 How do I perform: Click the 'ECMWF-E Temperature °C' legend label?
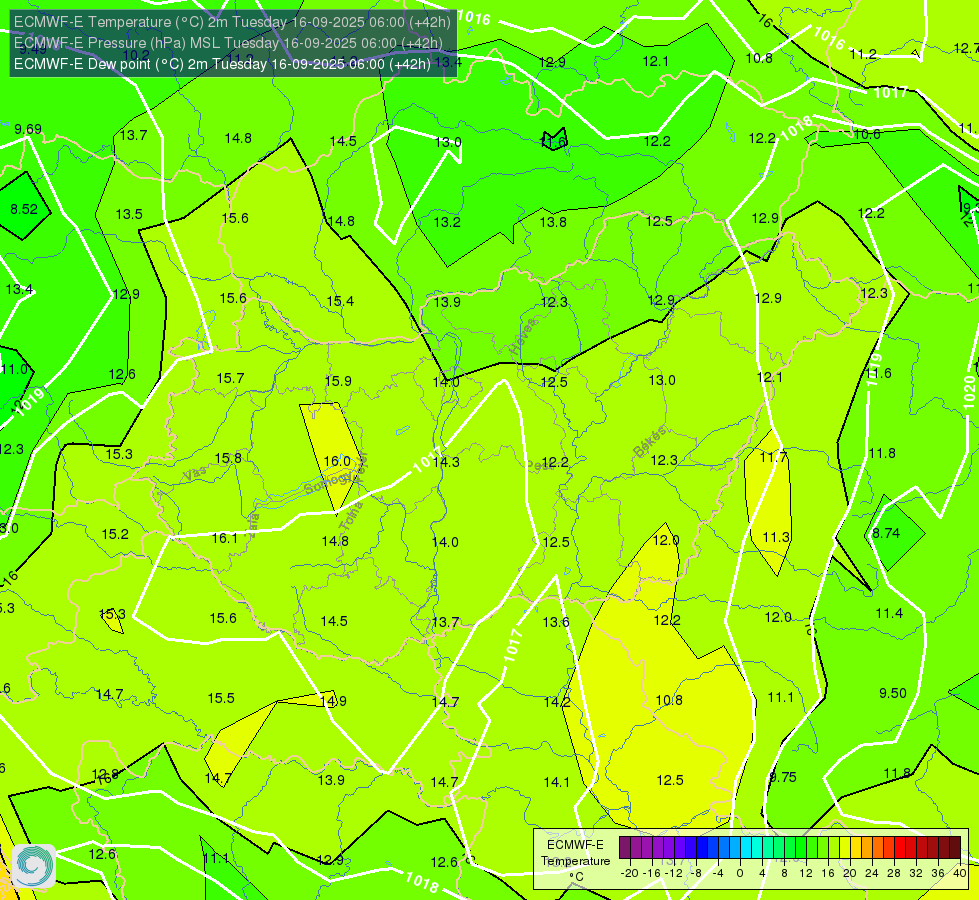click(575, 861)
